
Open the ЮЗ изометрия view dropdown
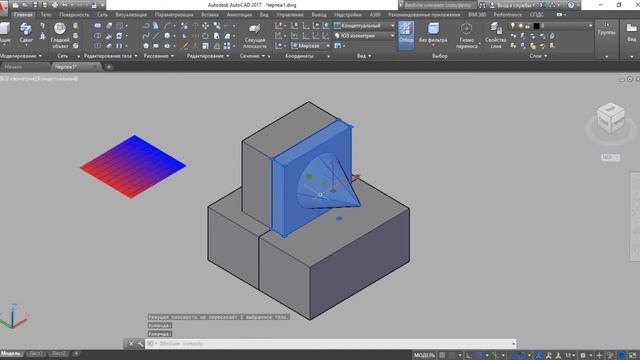click(x=364, y=36)
